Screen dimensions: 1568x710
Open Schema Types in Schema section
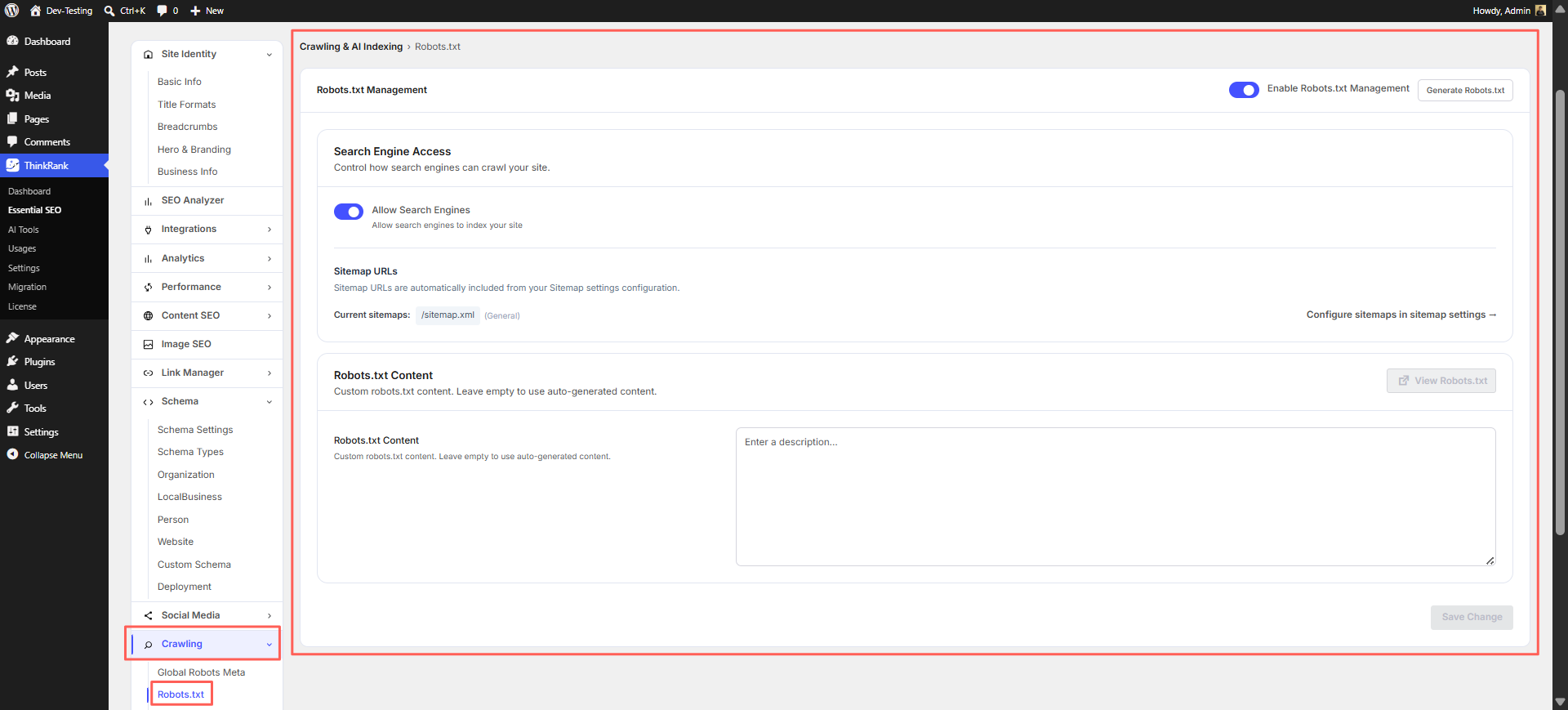click(190, 452)
